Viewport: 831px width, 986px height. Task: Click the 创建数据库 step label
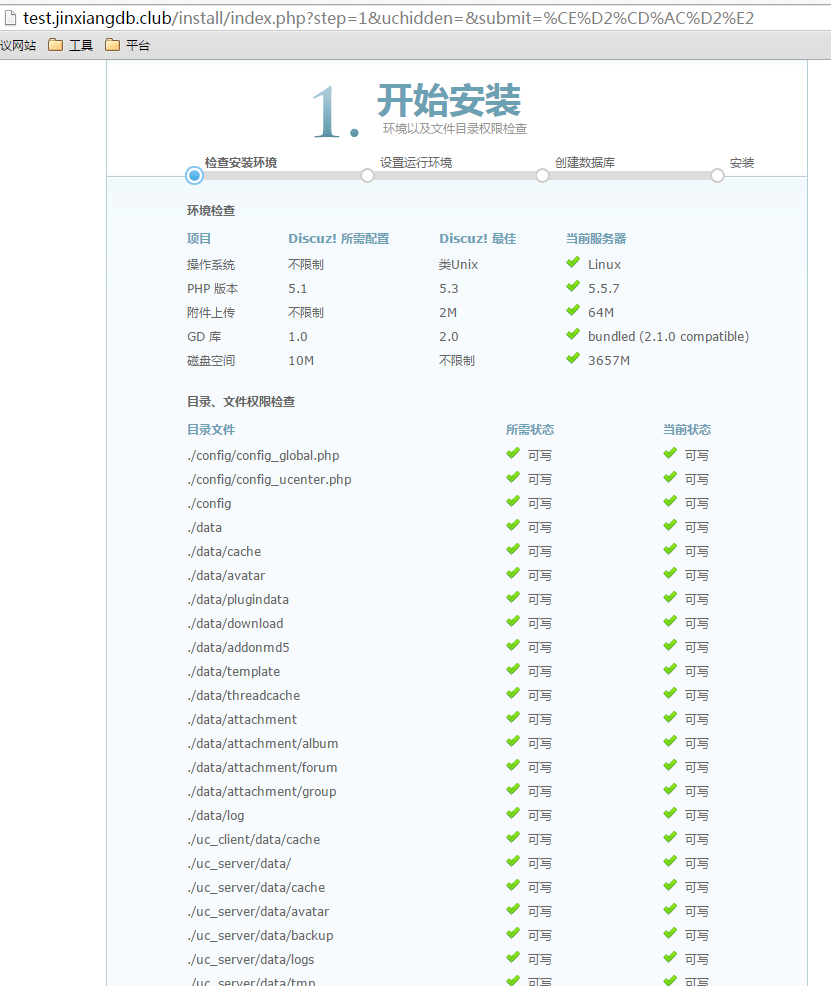(585, 162)
